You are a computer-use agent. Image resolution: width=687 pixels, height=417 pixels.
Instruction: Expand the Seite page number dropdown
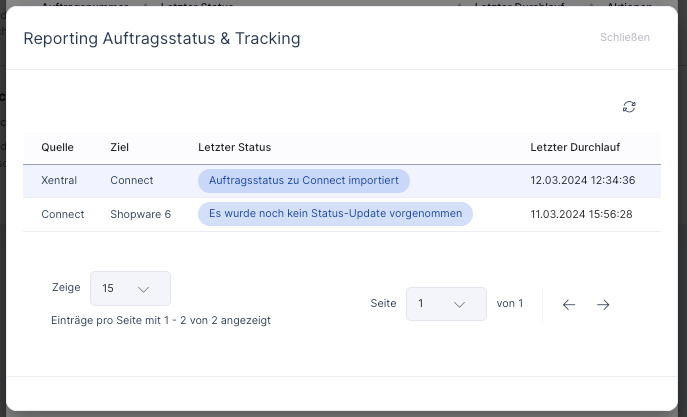(446, 304)
